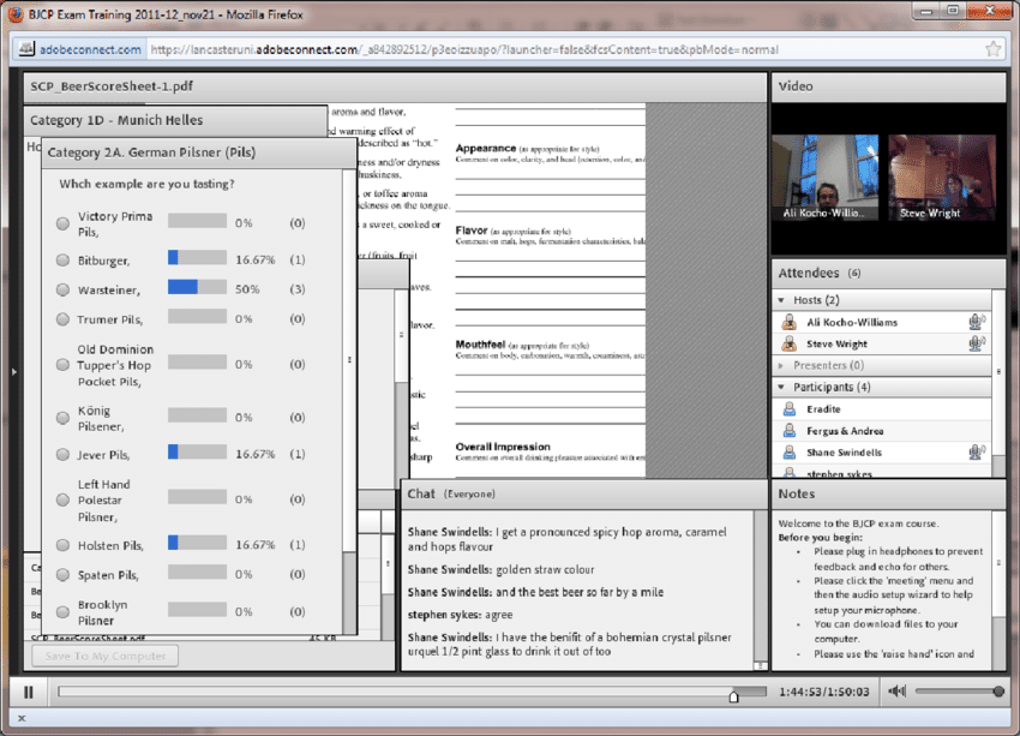Click the speaker volume icon
This screenshot has height=736, width=1020.
click(897, 691)
